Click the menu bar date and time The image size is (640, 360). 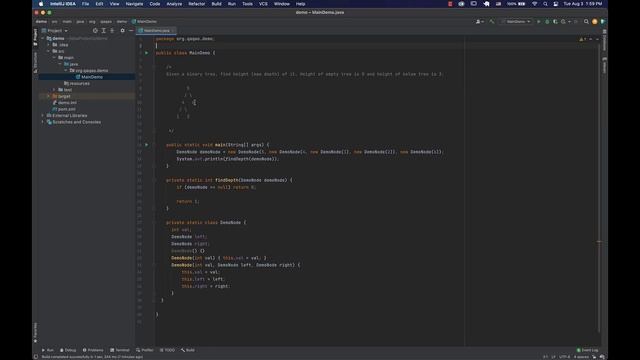tap(582, 4)
